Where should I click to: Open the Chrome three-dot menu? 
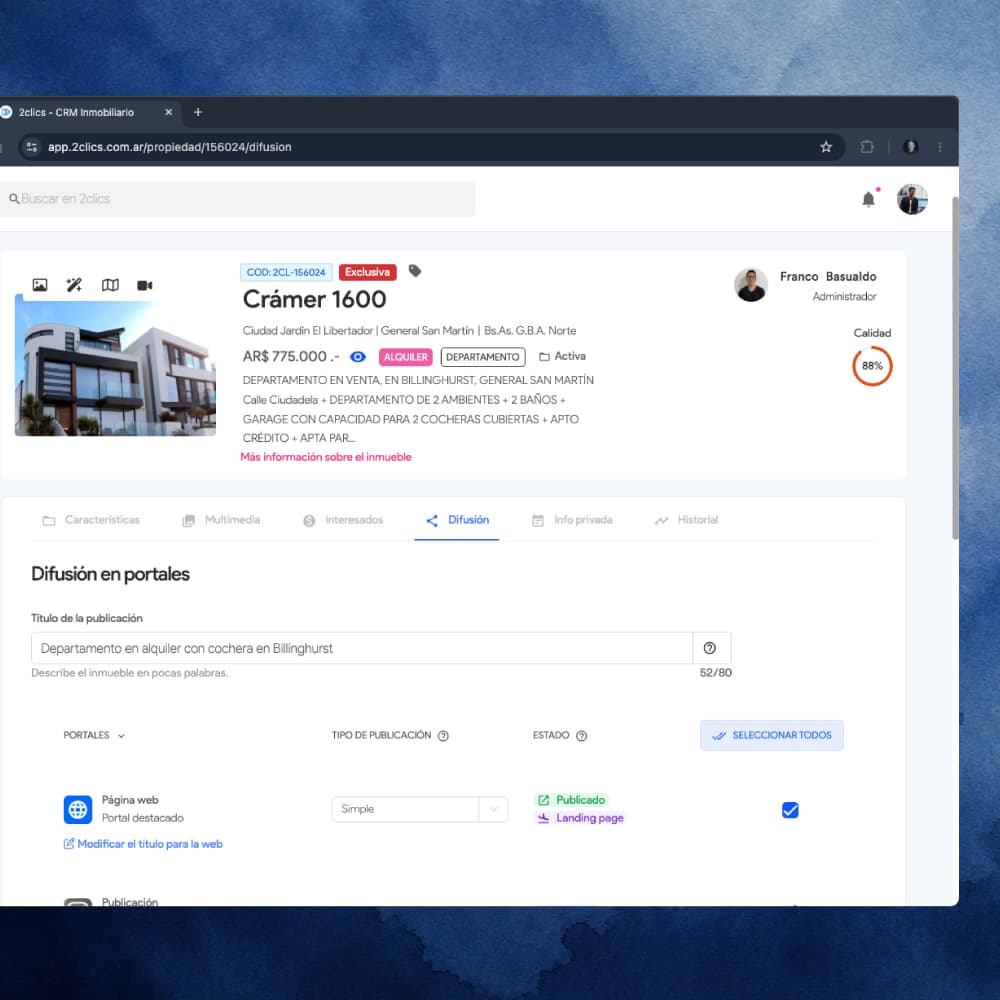(940, 147)
